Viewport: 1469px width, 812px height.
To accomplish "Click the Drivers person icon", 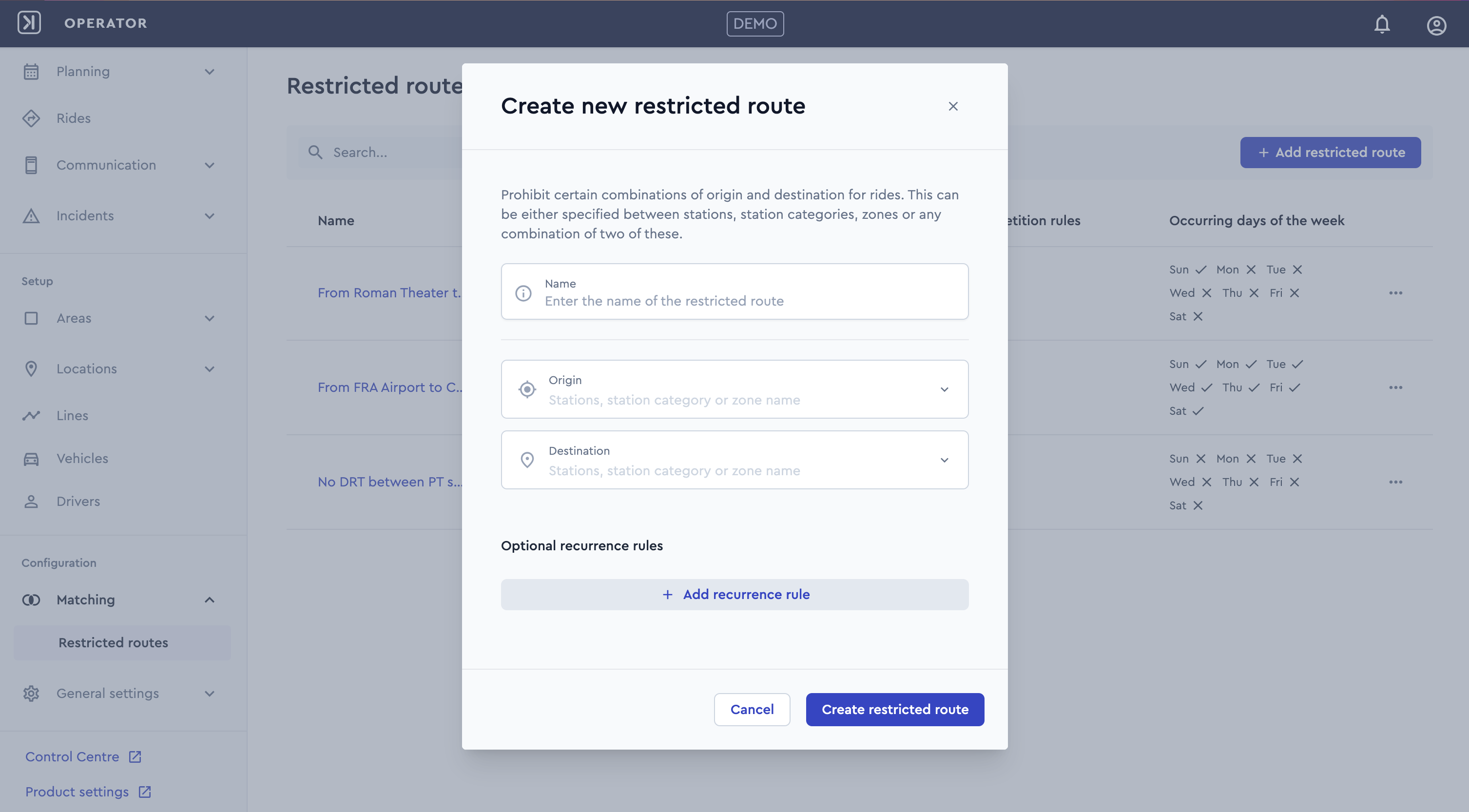I will (31, 502).
